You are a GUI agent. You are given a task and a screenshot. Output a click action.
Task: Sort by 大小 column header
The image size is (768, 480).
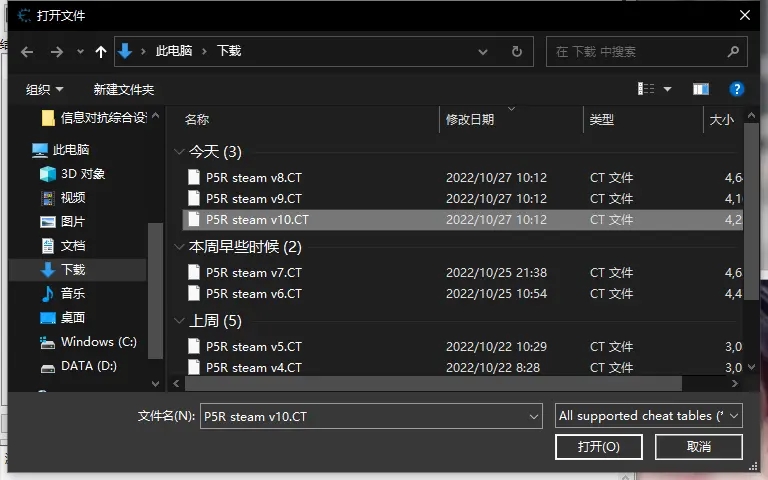[722, 120]
